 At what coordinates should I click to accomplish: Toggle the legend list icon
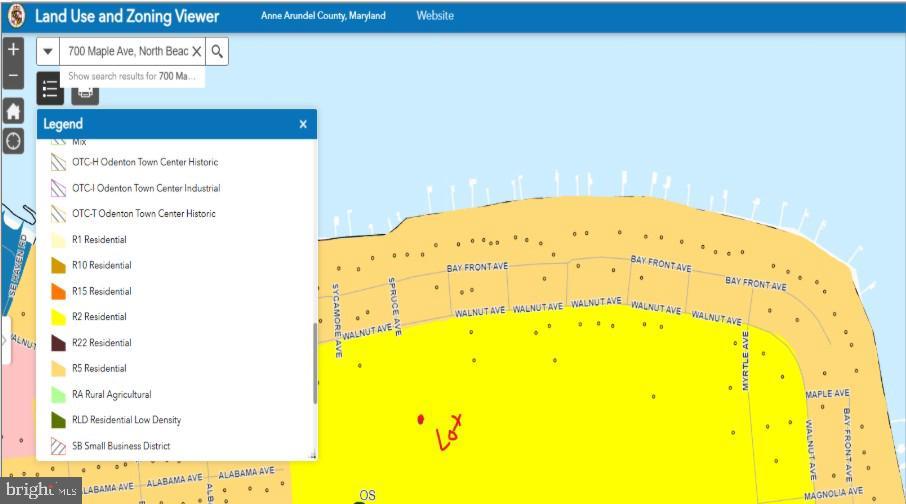click(50, 89)
